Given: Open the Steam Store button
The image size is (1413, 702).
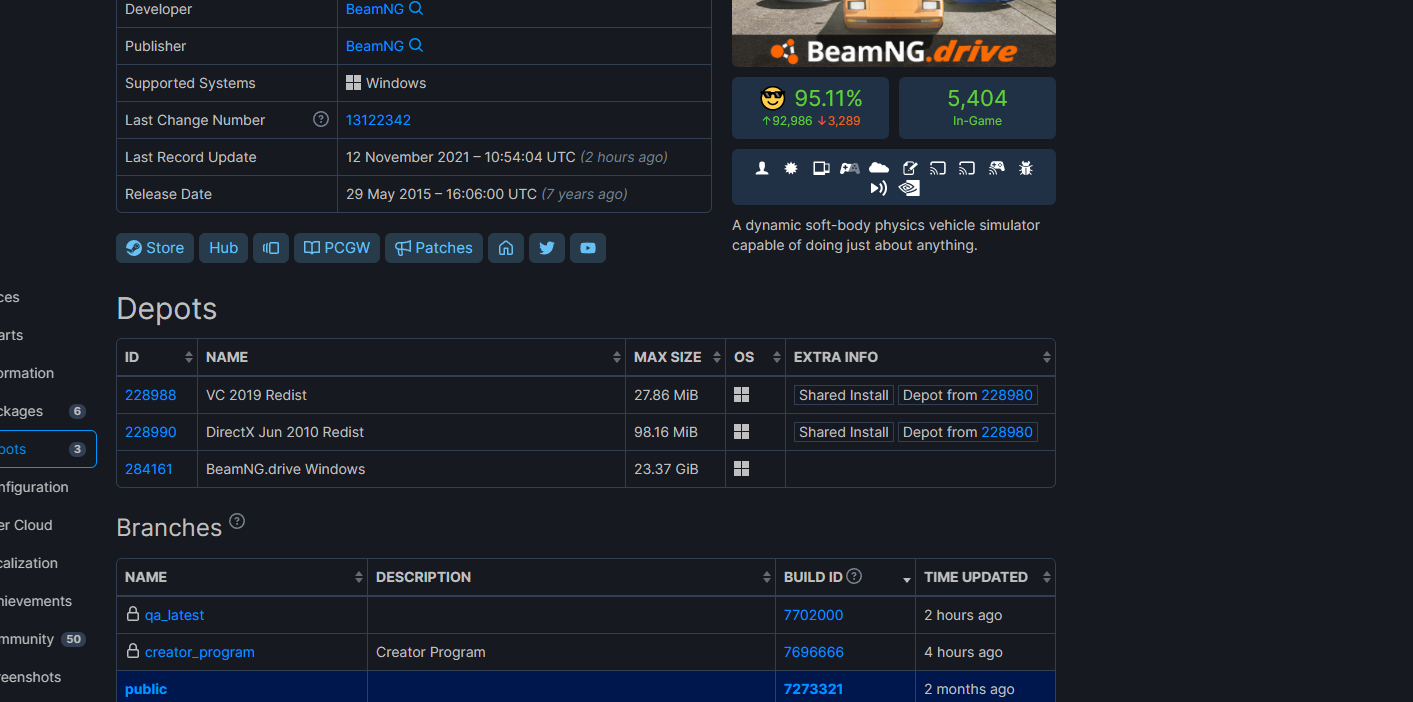Looking at the screenshot, I should point(155,248).
